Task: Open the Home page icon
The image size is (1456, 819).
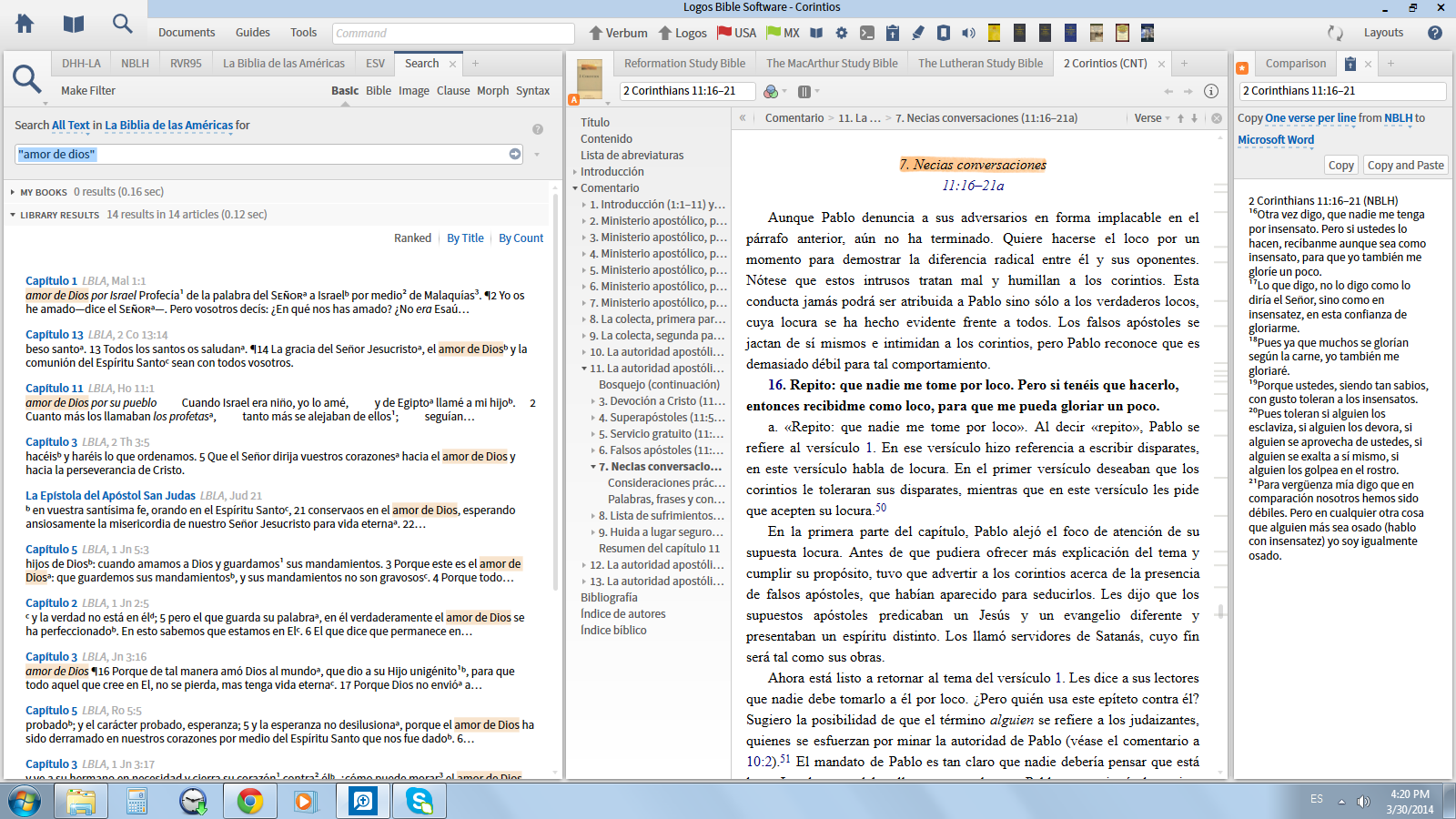Action: [x=25, y=25]
